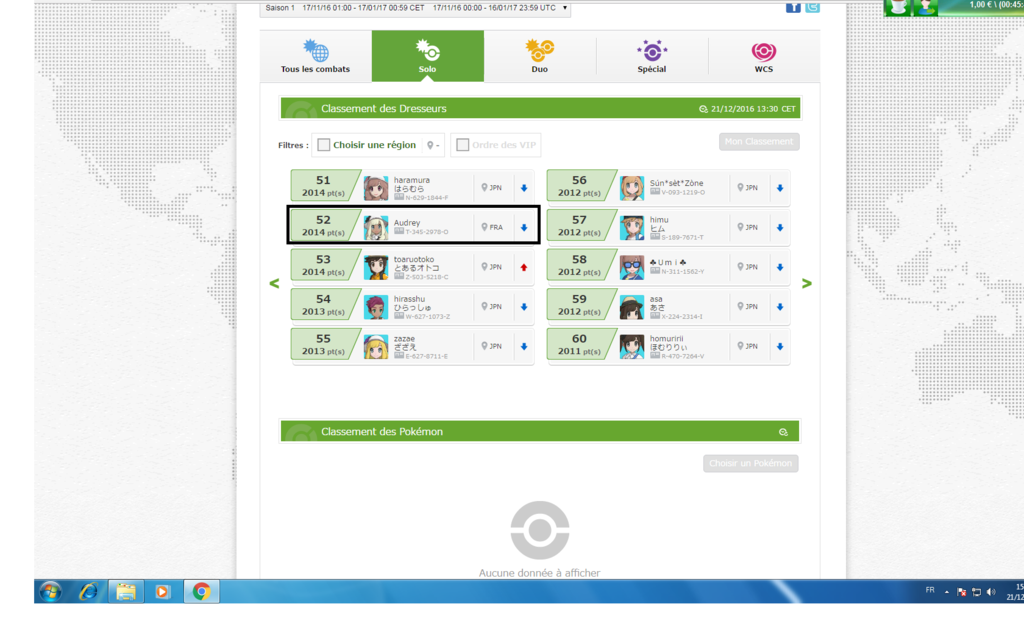This screenshot has height=640, width=1024.
Task: Launch Internet Explorer from taskbar
Action: (88, 592)
